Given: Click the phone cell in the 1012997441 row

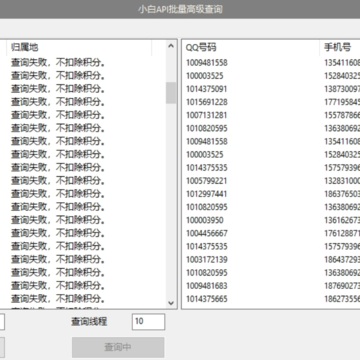Looking at the screenshot, I should 342,194.
